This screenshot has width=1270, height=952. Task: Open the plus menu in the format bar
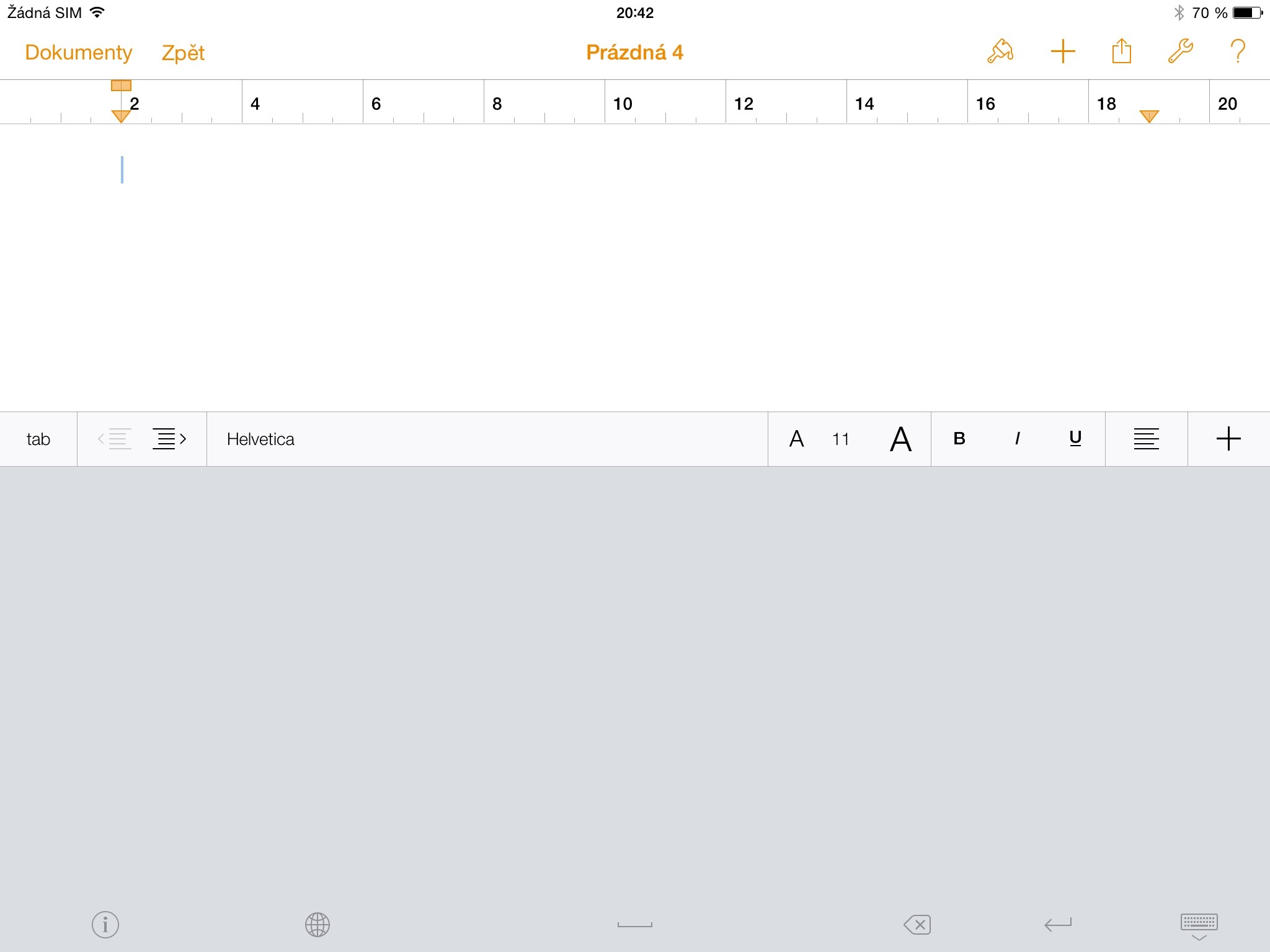pos(1228,439)
